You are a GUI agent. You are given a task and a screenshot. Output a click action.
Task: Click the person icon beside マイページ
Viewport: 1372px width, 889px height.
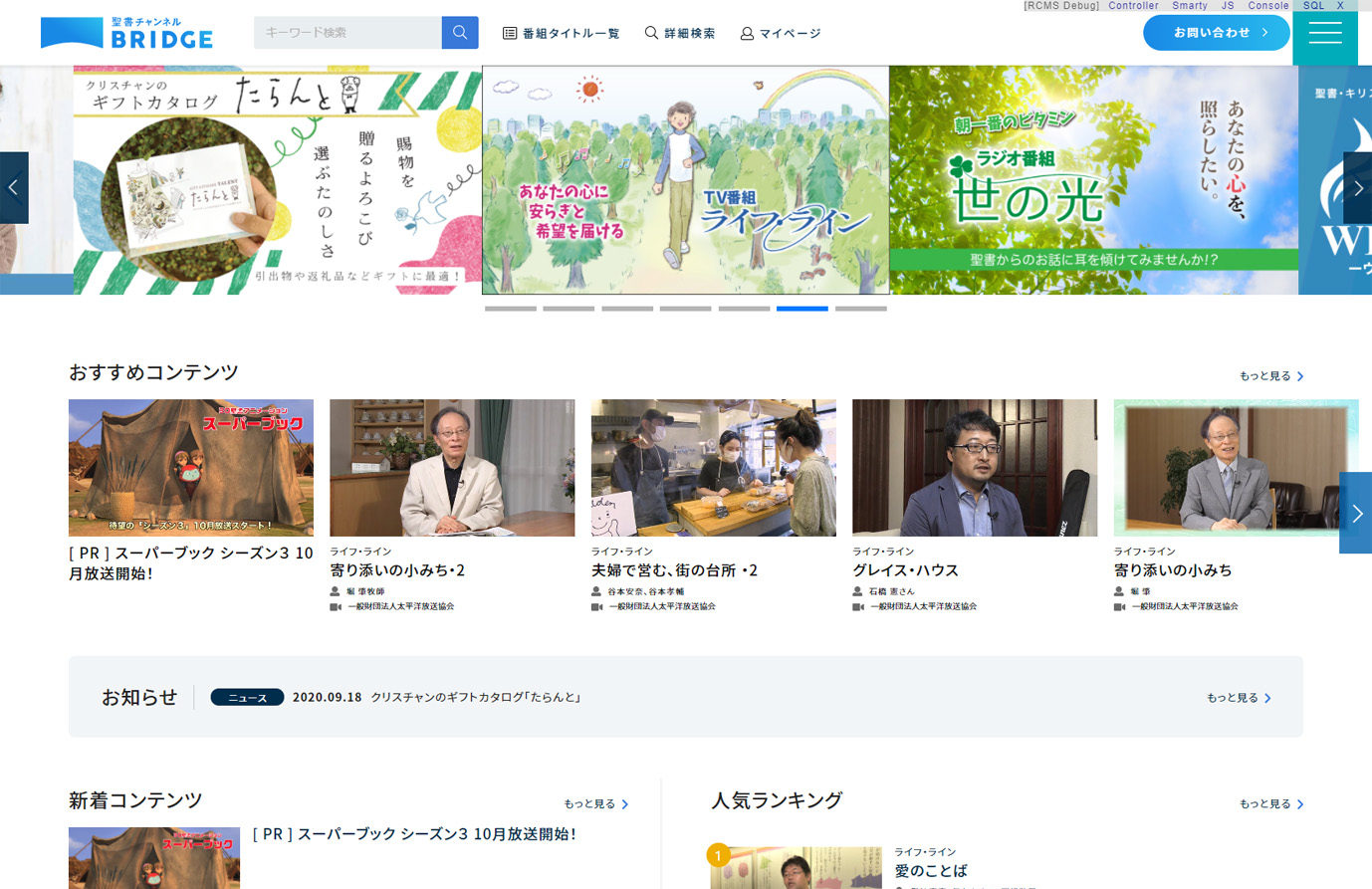[x=746, y=33]
